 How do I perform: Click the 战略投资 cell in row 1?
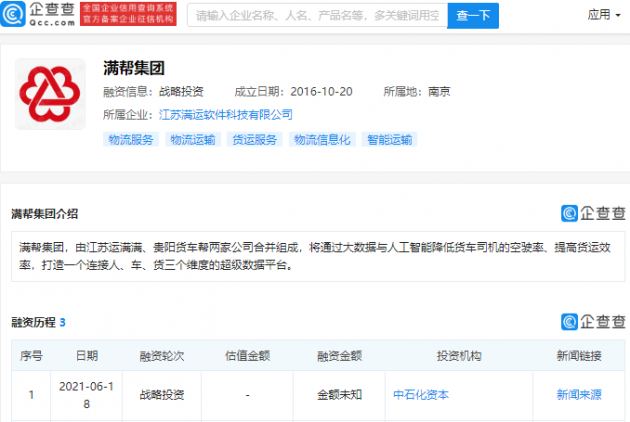tap(162, 395)
